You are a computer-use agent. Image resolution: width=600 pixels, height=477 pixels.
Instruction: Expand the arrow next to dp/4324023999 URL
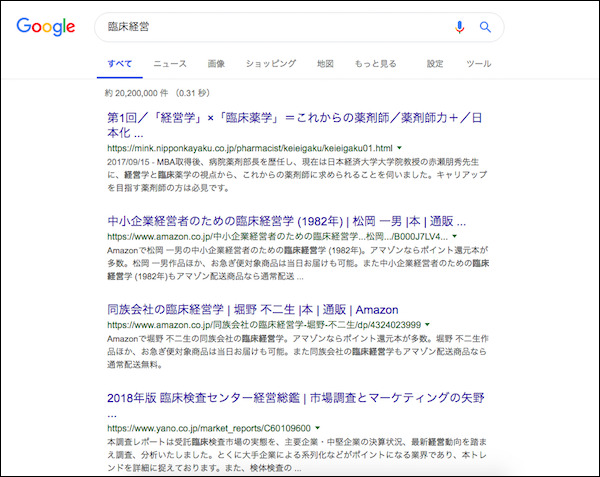click(x=427, y=324)
